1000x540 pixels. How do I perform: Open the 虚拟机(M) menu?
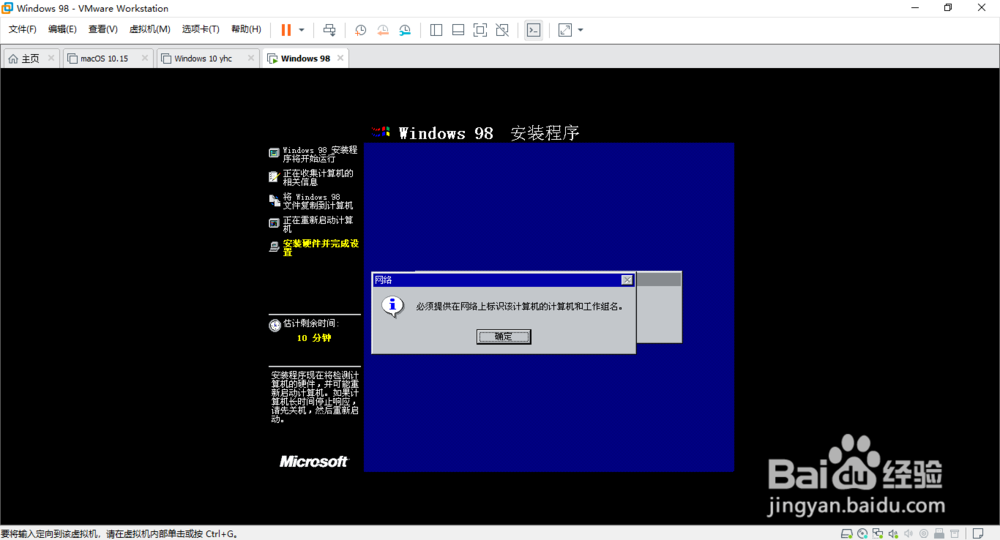pos(149,29)
